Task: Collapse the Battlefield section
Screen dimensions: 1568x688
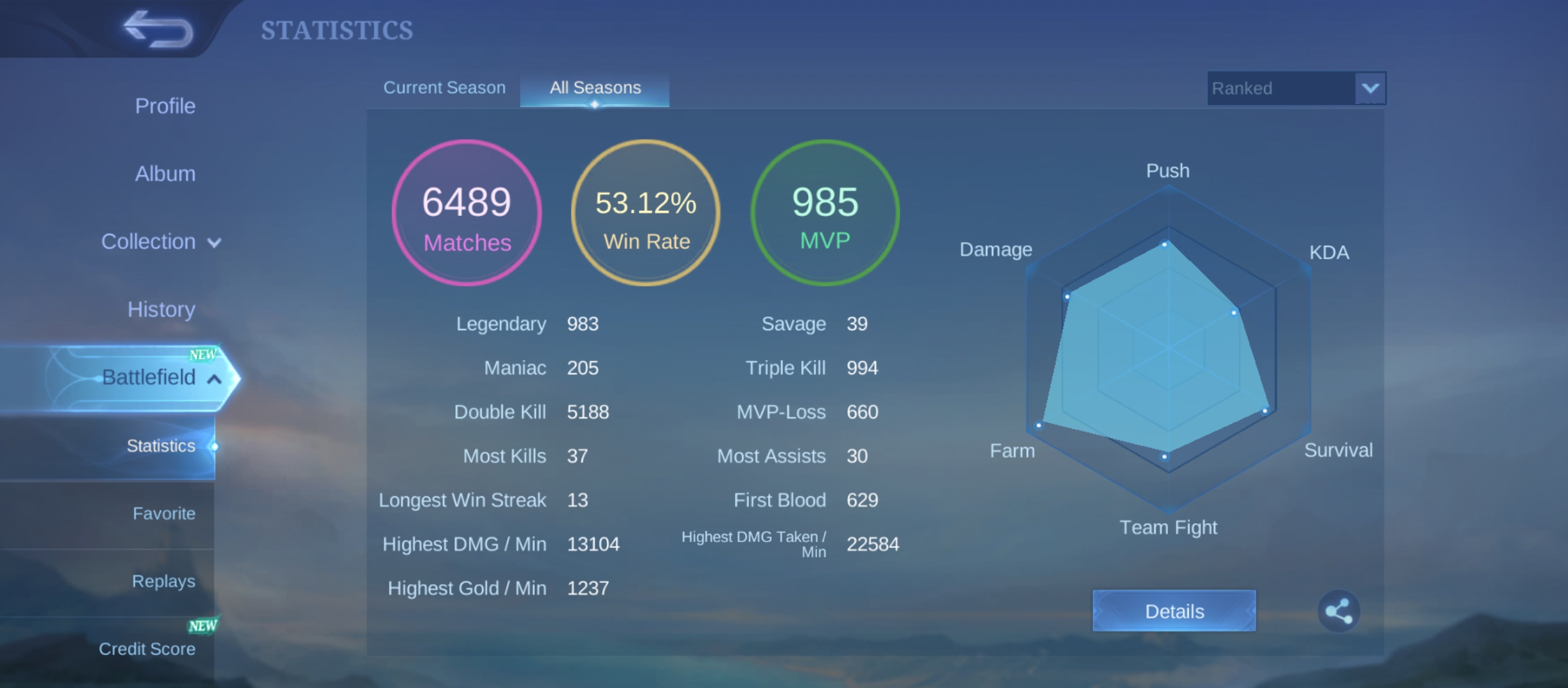Action: [x=215, y=379]
